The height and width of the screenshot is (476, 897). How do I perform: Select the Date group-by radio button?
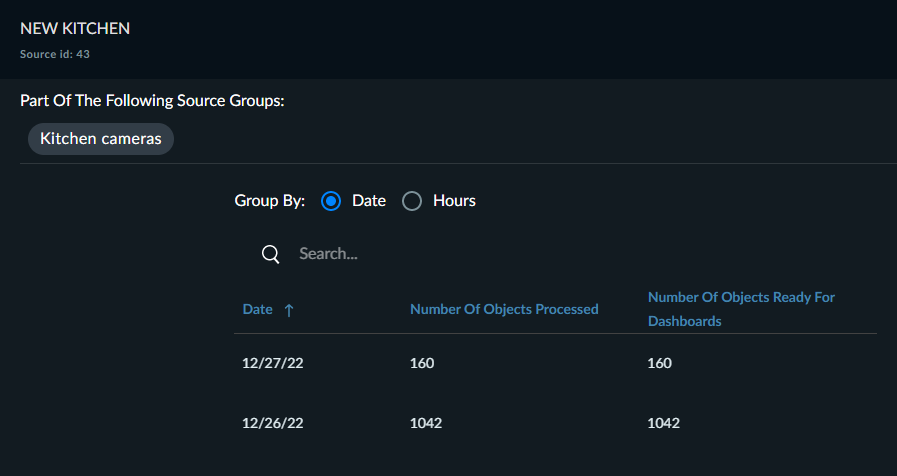pyautogui.click(x=331, y=201)
